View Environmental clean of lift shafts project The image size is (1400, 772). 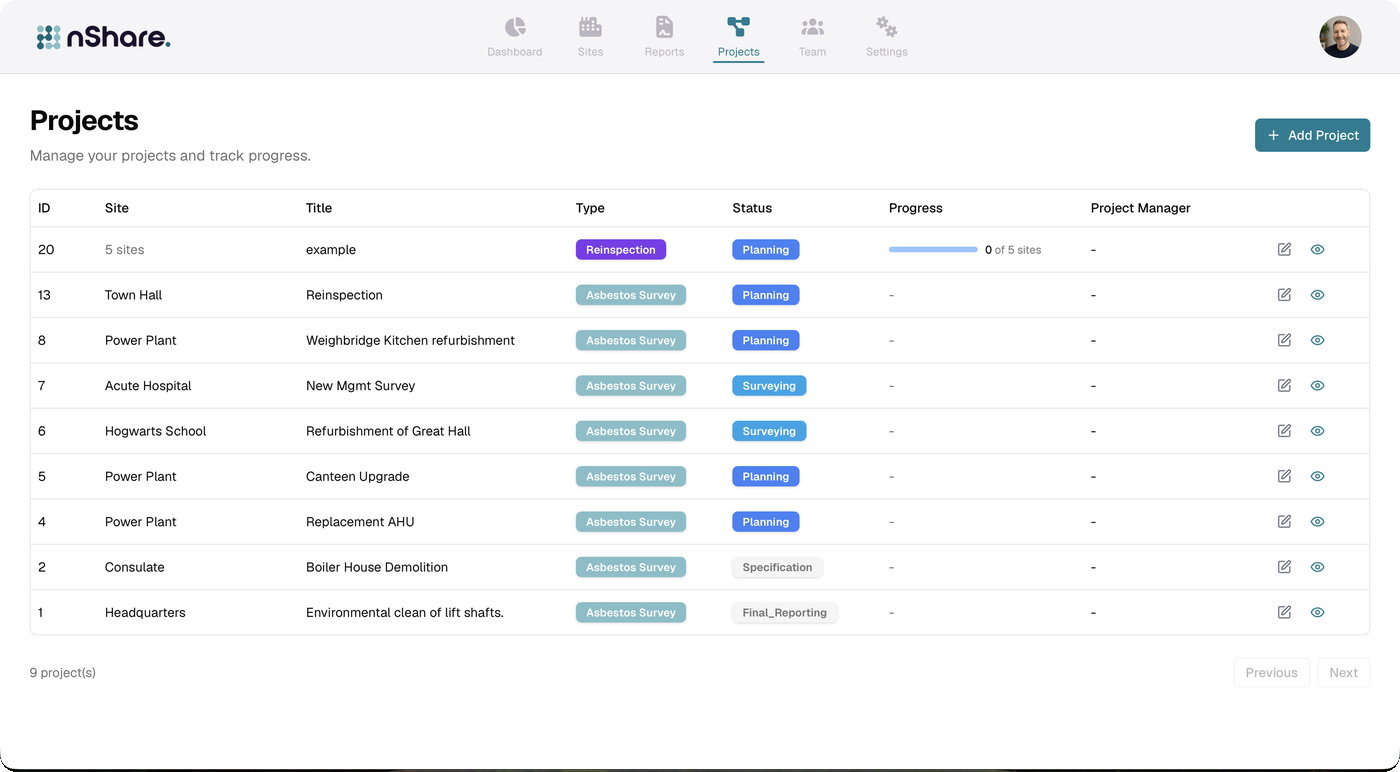point(1317,612)
